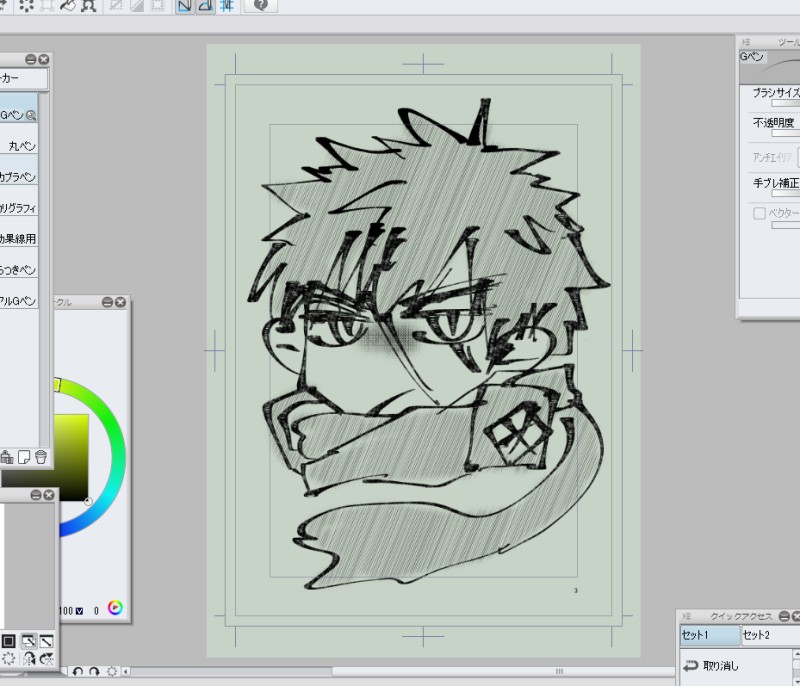Toggle snap to grid icon
Viewport: 800px width, 686px height.
click(x=227, y=6)
